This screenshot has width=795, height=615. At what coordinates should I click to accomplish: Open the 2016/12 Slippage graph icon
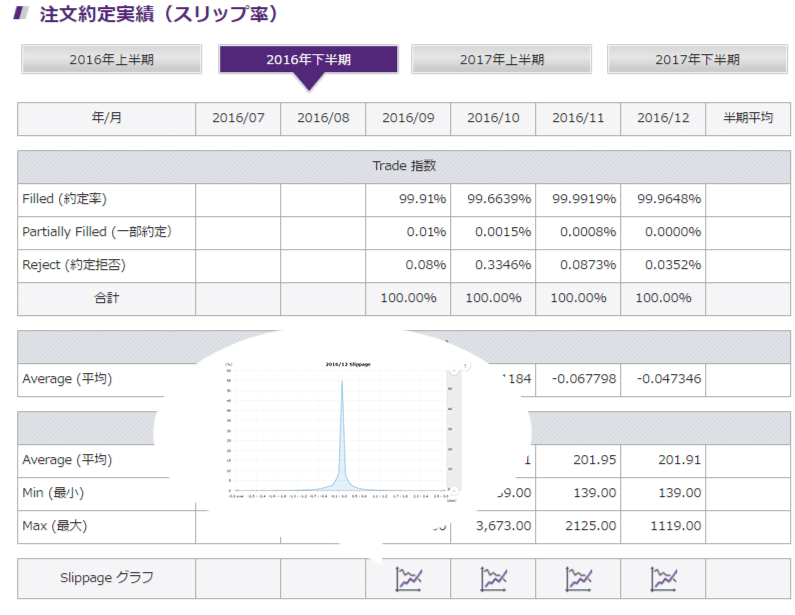tap(663, 579)
